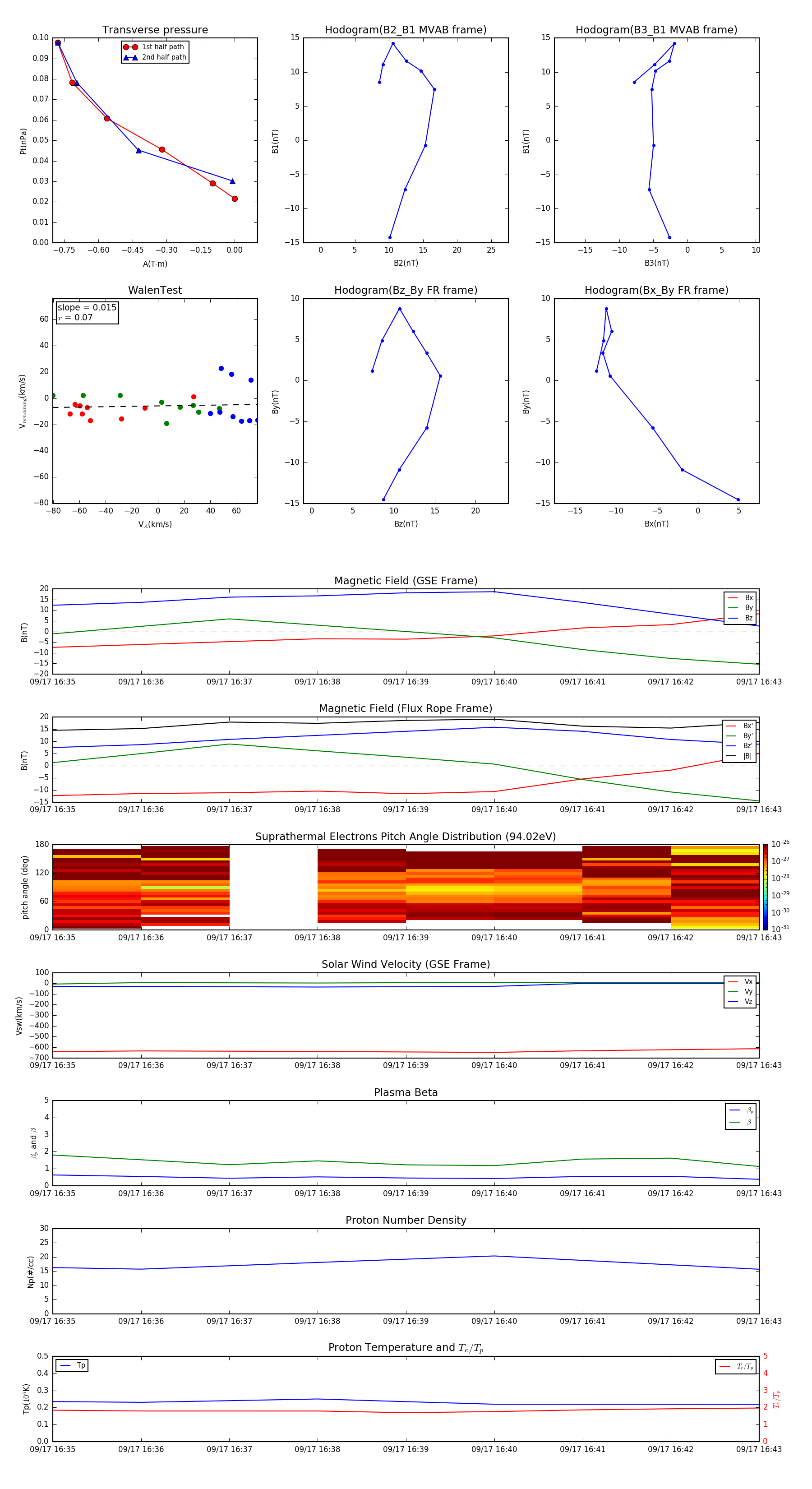The image size is (812, 1489).
Task: Click the 'V_A(km/s)' x-axis label
Action: (155, 524)
